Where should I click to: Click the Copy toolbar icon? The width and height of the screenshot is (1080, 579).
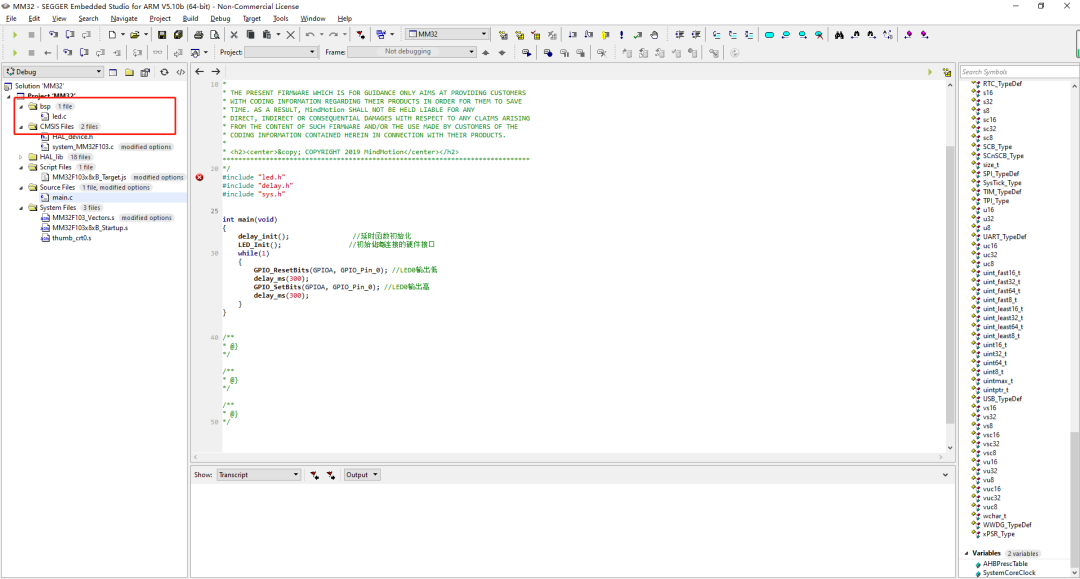tap(250, 34)
